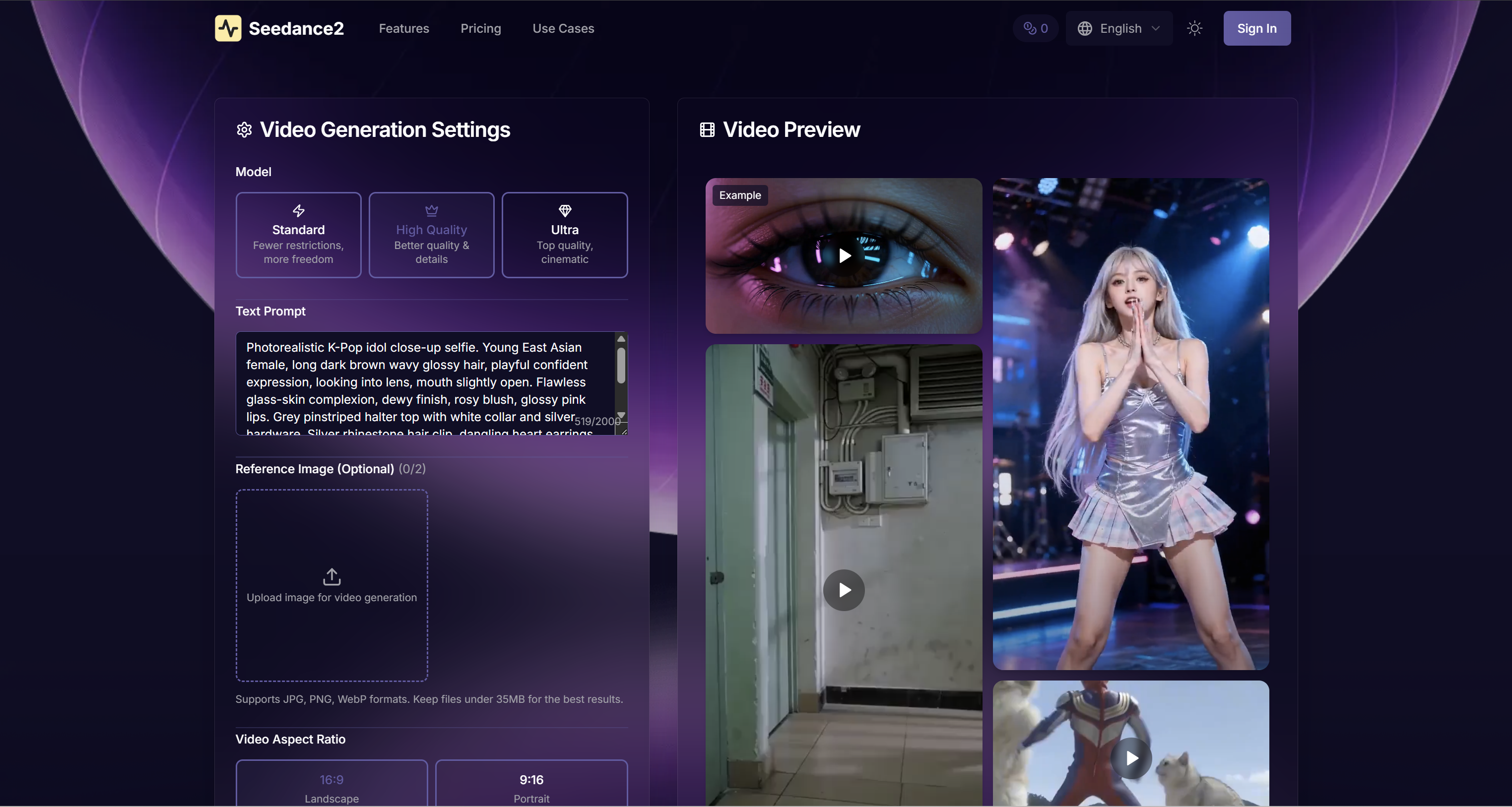Screen dimensions: 1512x807
Task: Open the Use Cases menu item
Action: click(x=564, y=28)
